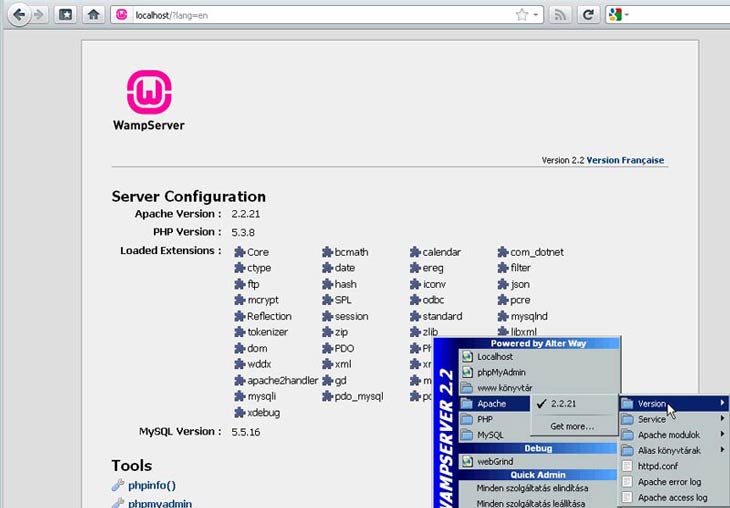This screenshot has height=508, width=730.
Task: Click the Localhost globe icon in tray menu
Action: [x=467, y=357]
